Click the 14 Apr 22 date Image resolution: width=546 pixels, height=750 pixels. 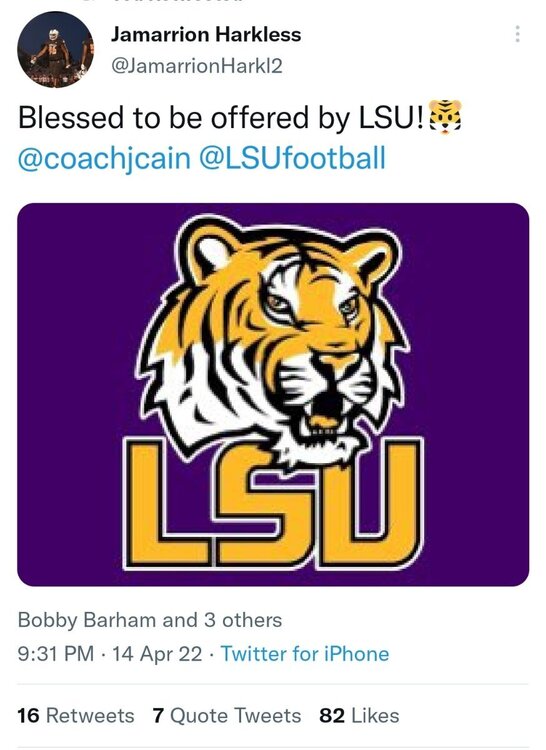157,654
